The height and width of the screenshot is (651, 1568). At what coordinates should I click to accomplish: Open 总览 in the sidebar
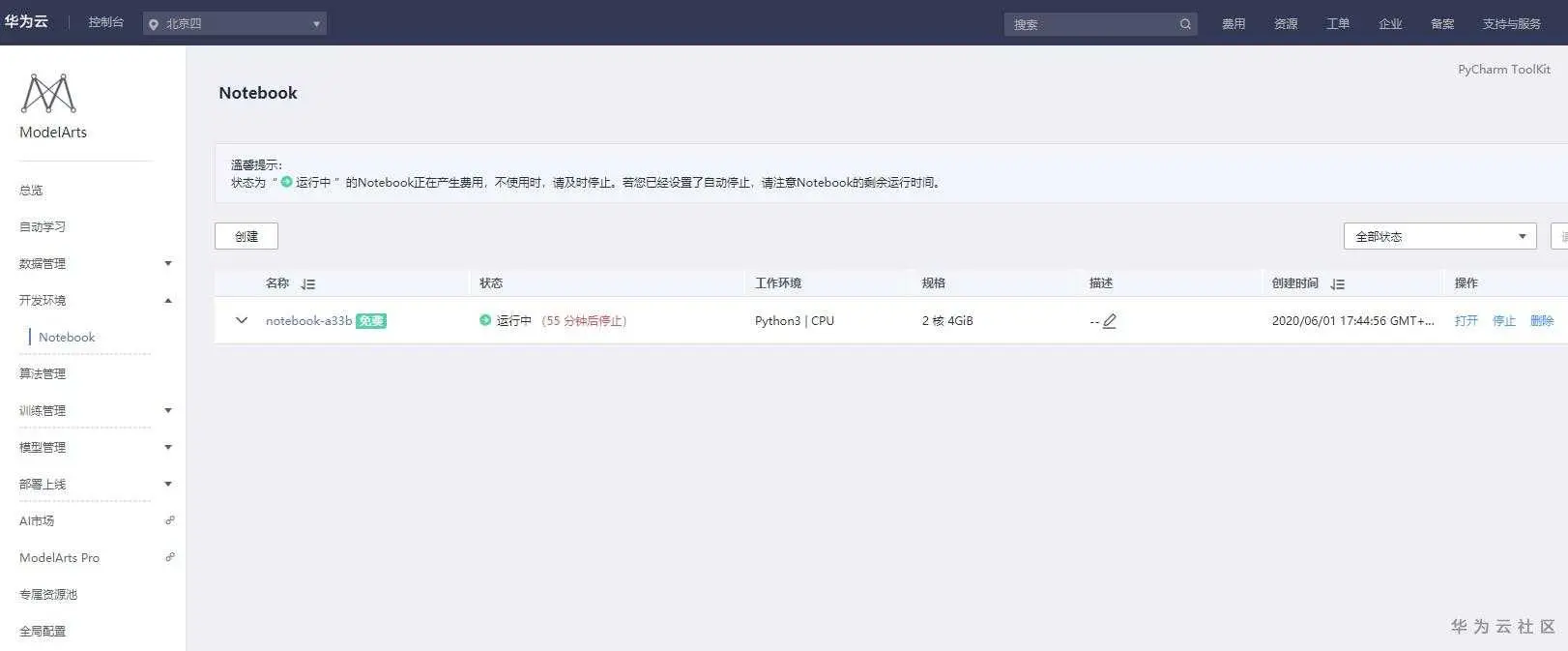tap(31, 190)
